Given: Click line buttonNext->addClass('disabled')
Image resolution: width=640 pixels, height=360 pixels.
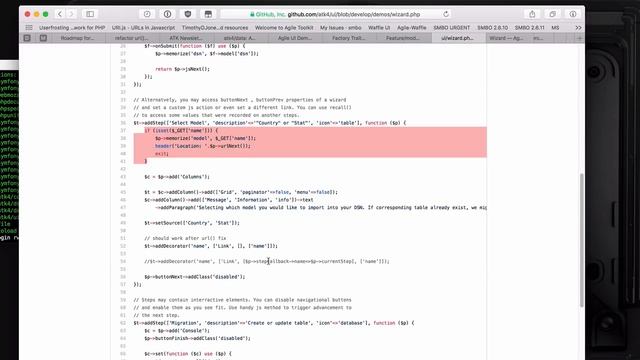Looking at the screenshot, I should tap(195, 277).
